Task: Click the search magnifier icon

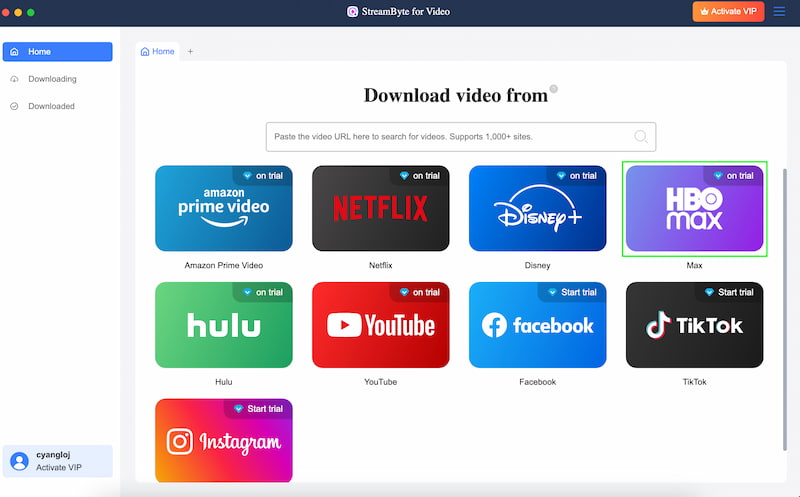Action: click(x=641, y=136)
